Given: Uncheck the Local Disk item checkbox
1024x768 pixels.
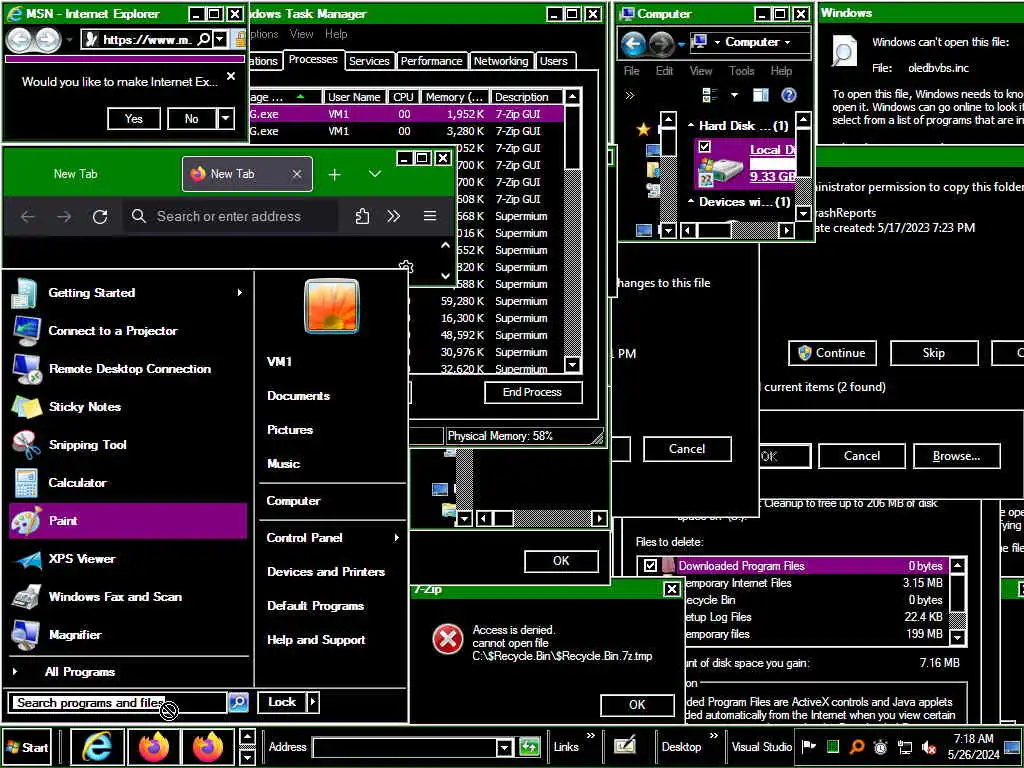Looking at the screenshot, I should click(705, 146).
